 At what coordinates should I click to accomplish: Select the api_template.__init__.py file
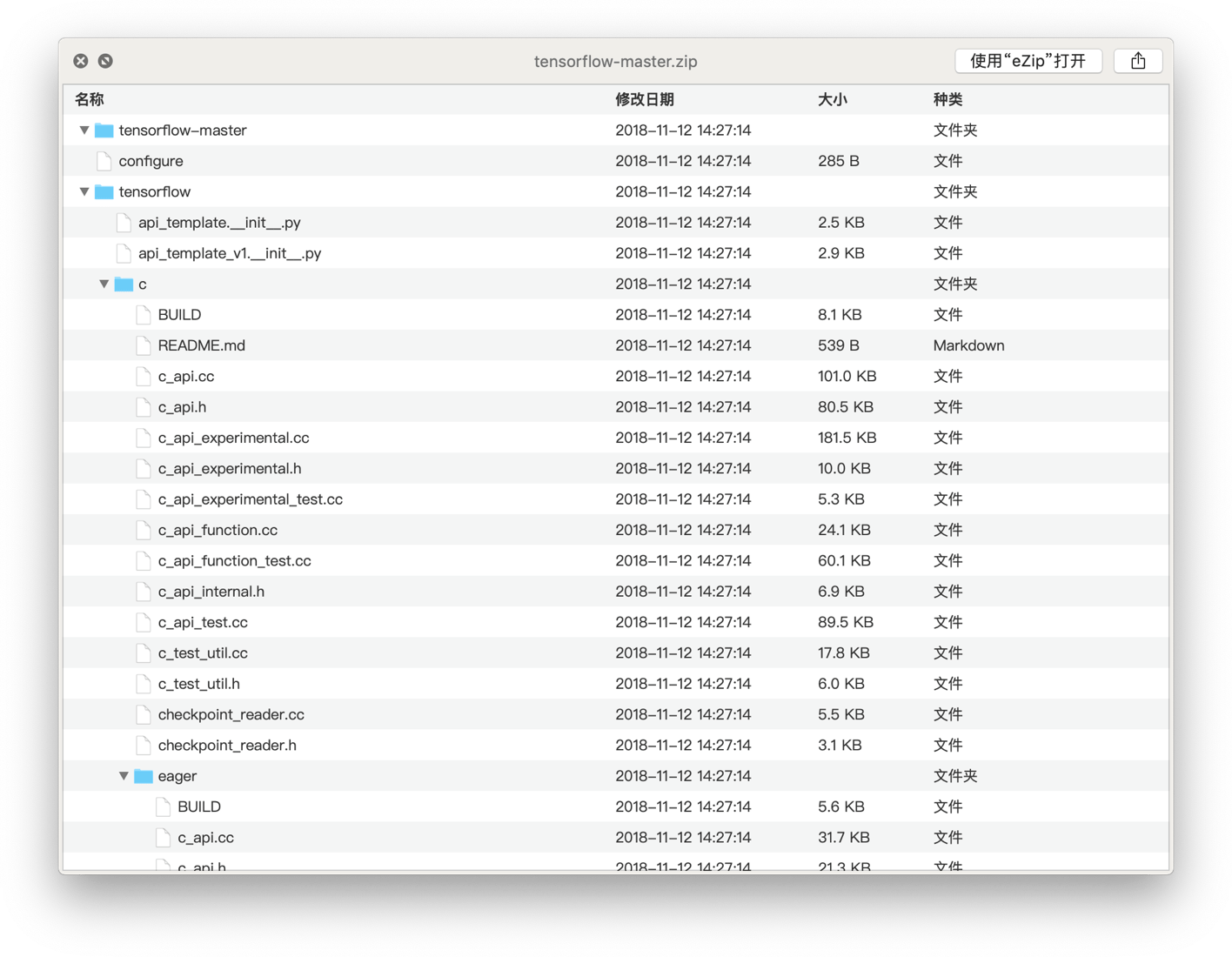pyautogui.click(x=219, y=223)
